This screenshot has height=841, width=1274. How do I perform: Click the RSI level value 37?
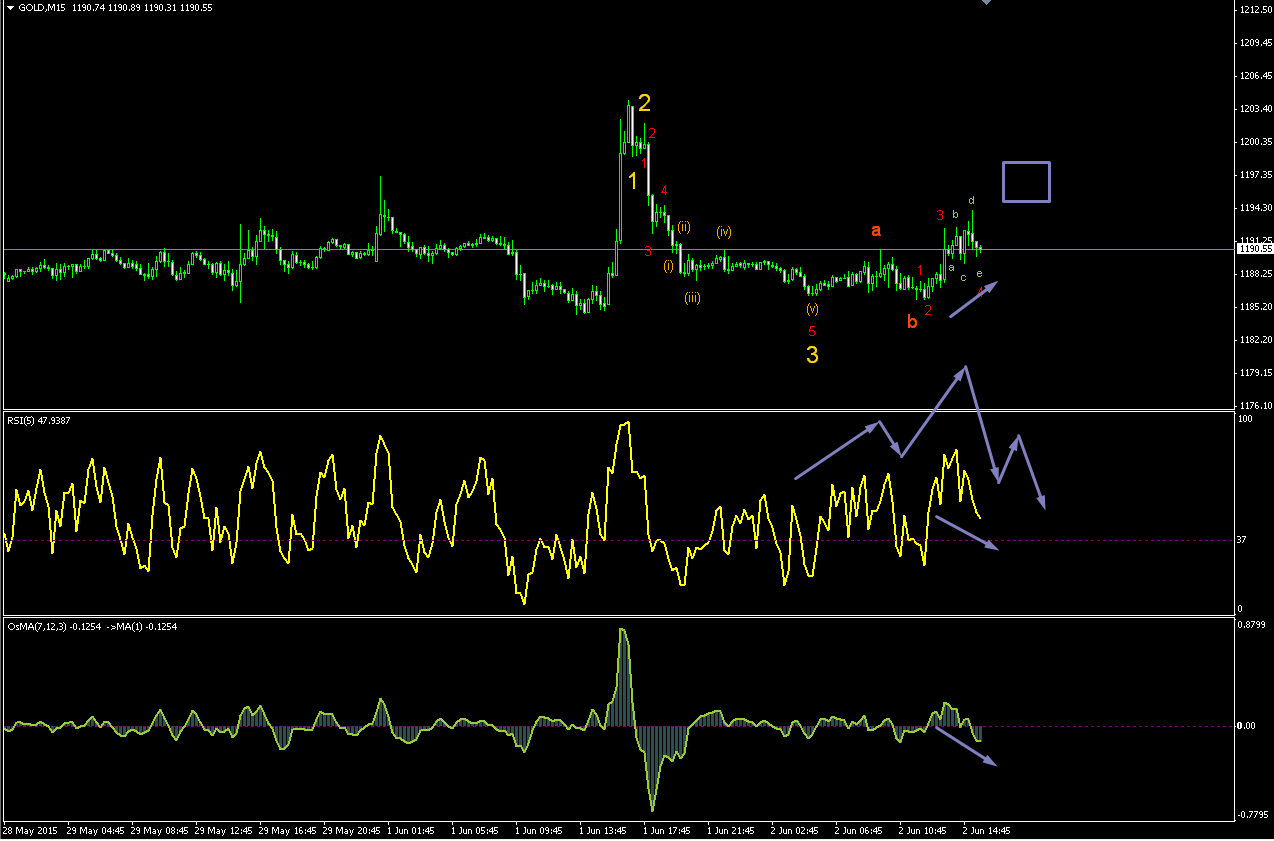tap(1243, 541)
